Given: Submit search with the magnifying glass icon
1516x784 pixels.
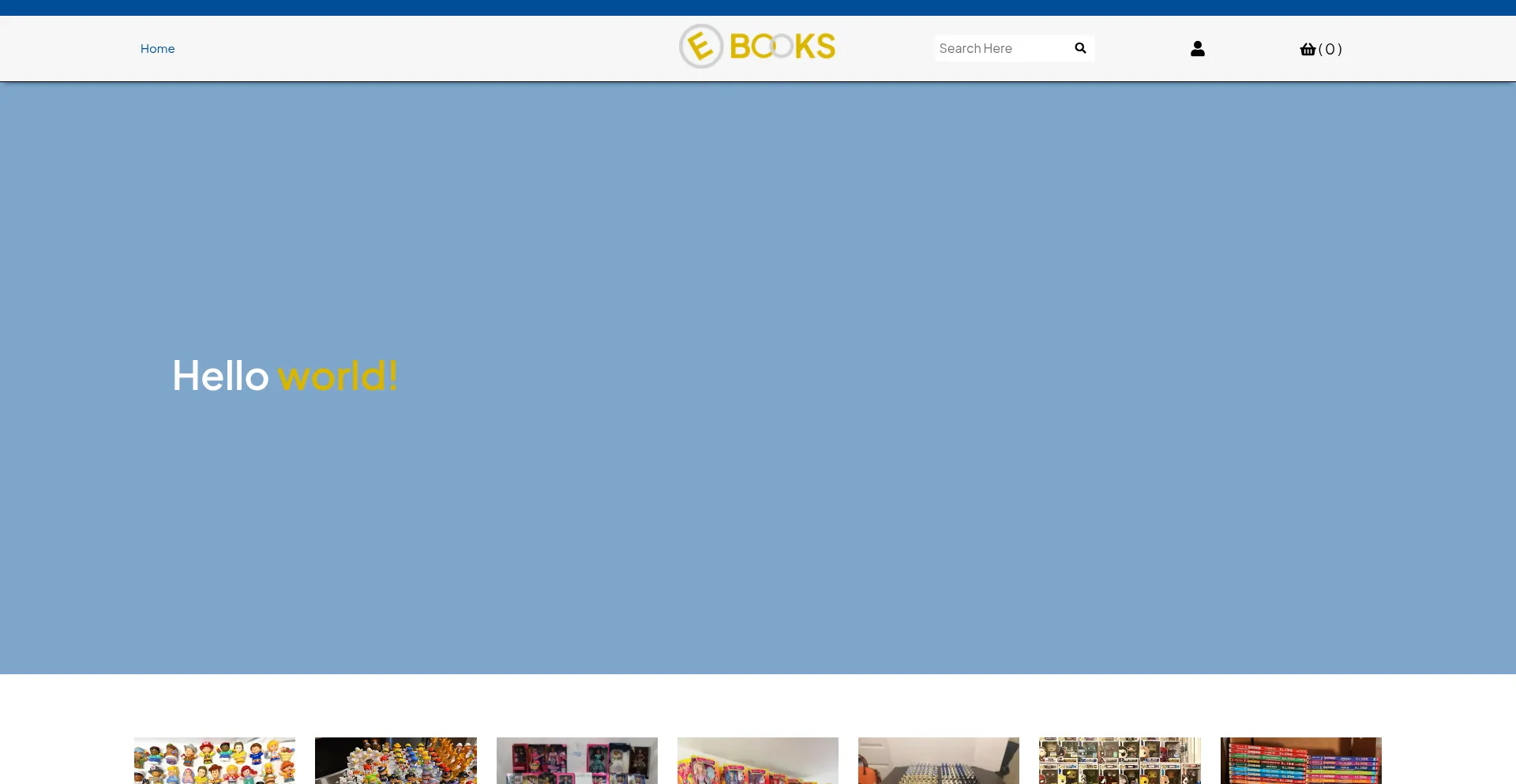Looking at the screenshot, I should tap(1080, 48).
